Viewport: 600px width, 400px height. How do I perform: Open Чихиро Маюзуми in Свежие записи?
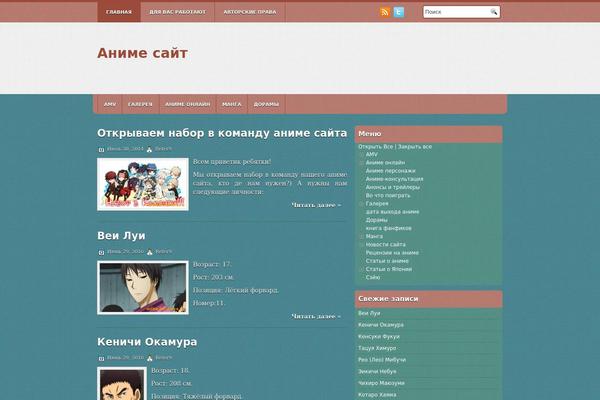tap(381, 383)
